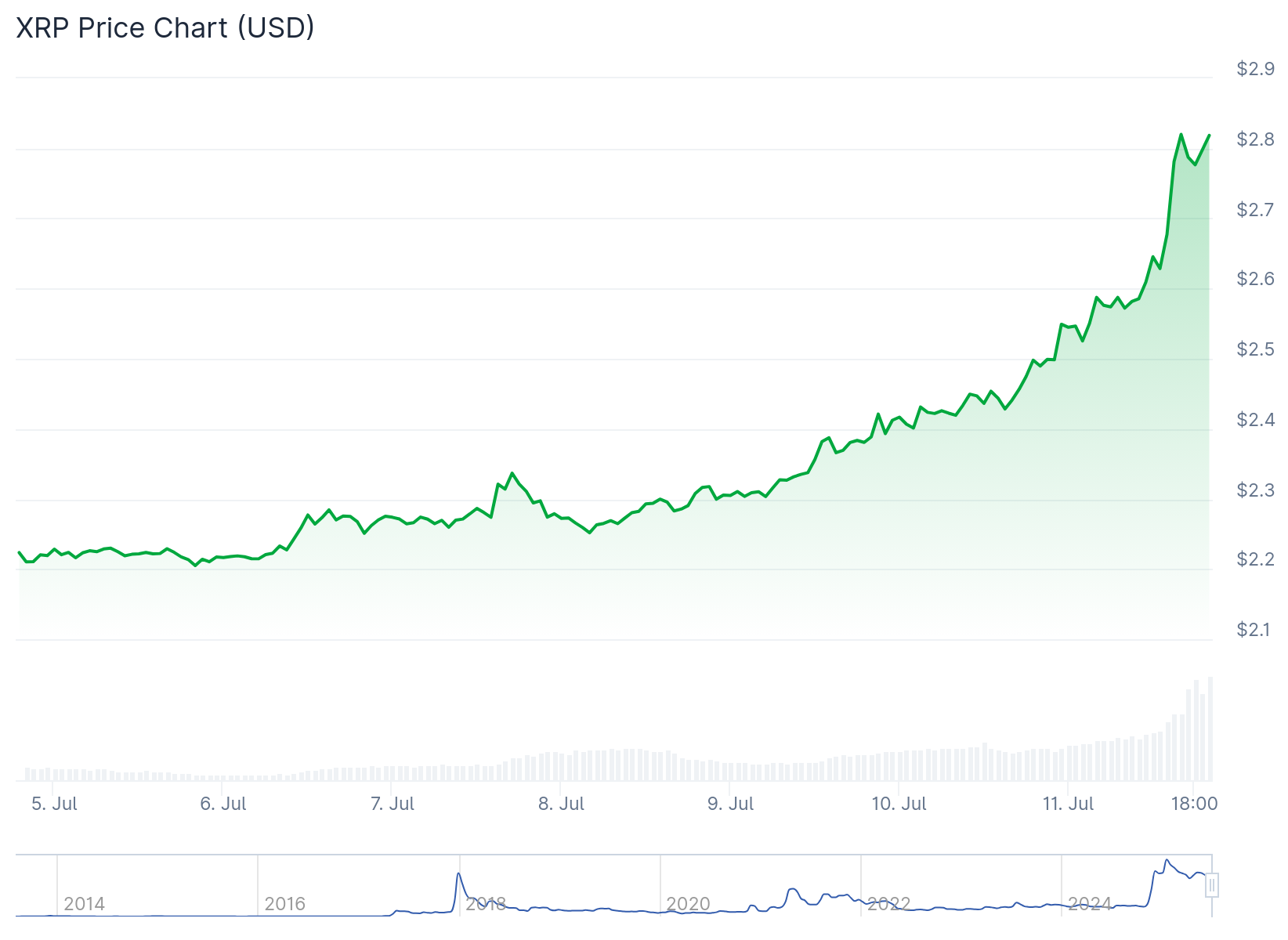Click the 10. Jul axis label
This screenshot has width=1288, height=940.
[x=899, y=804]
